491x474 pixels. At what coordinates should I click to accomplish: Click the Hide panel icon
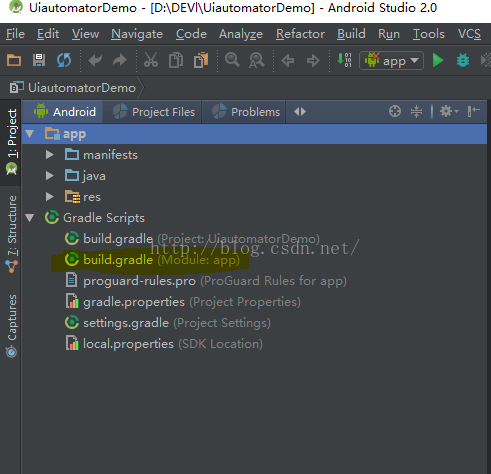[473, 111]
